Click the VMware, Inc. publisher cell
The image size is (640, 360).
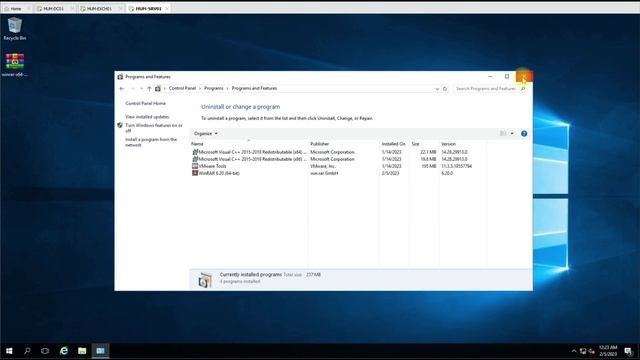[x=323, y=166]
